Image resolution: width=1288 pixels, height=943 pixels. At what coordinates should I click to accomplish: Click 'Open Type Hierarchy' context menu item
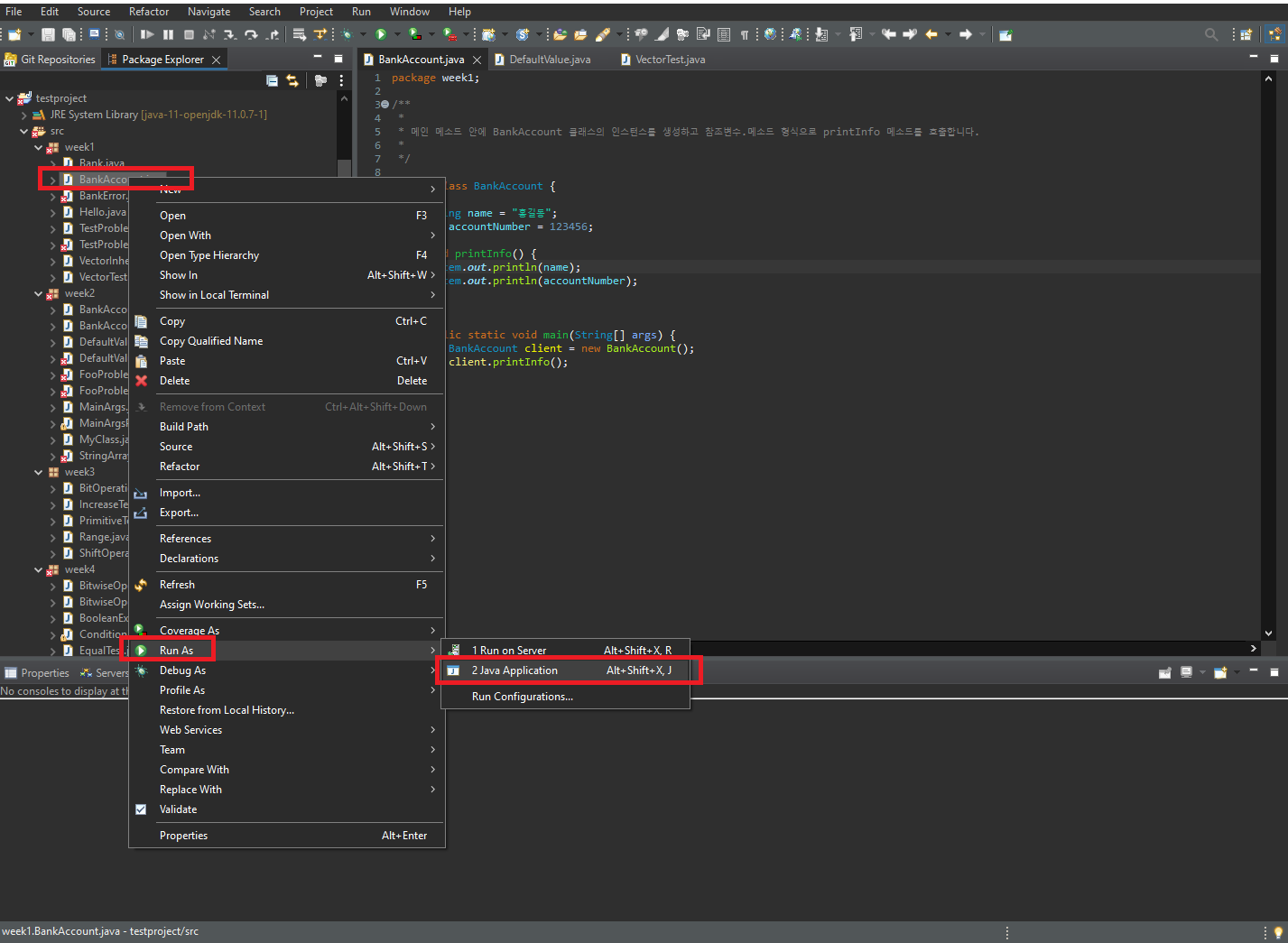click(x=287, y=255)
